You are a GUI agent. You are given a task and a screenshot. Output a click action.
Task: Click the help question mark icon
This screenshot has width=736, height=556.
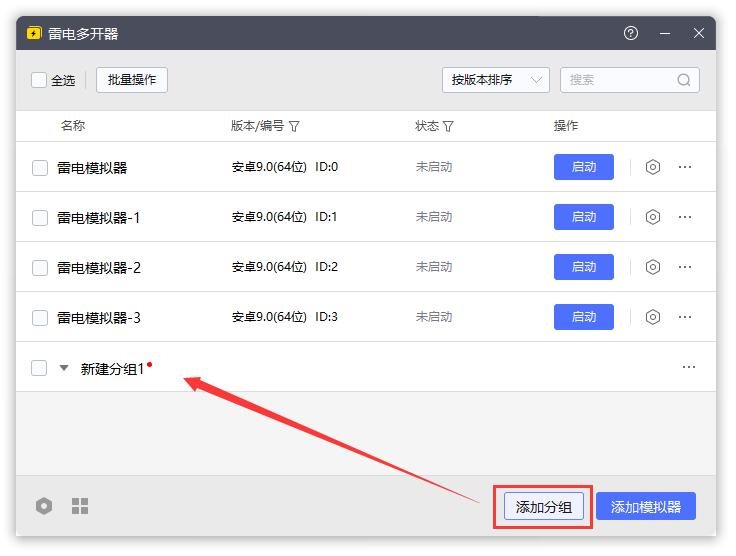coord(631,33)
